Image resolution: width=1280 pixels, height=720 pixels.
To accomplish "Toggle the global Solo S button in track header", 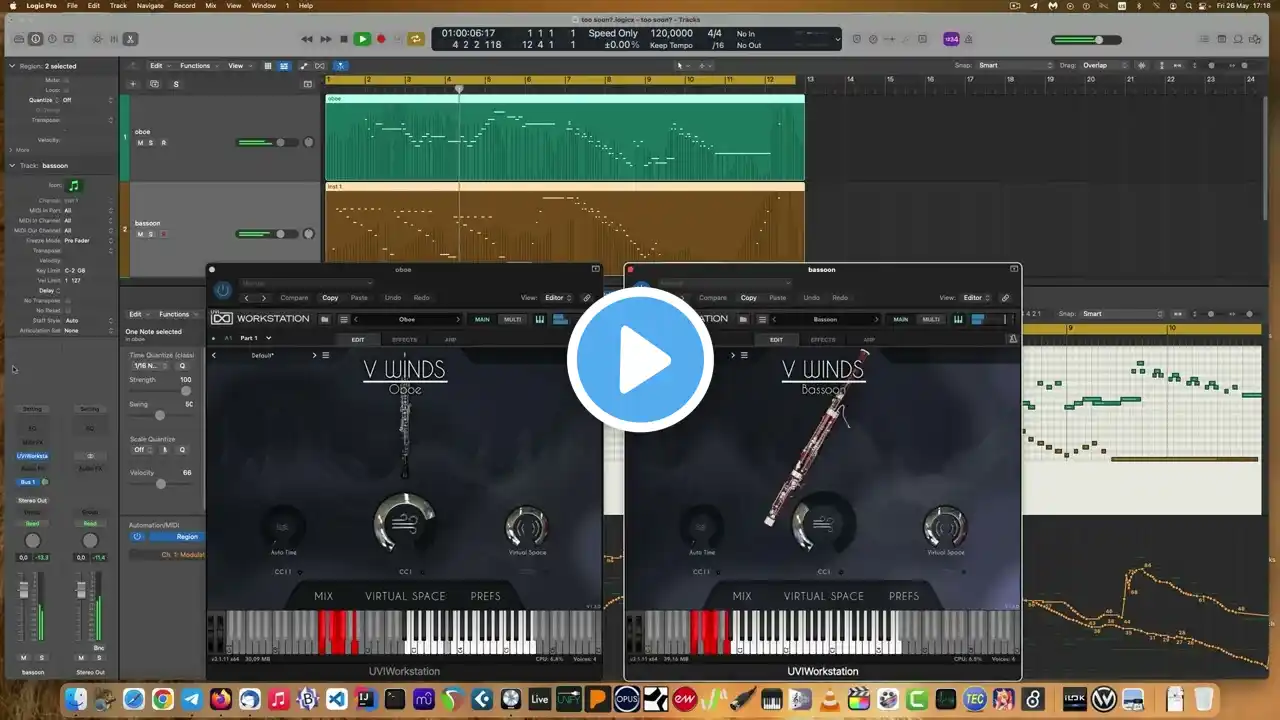I will click(x=176, y=84).
